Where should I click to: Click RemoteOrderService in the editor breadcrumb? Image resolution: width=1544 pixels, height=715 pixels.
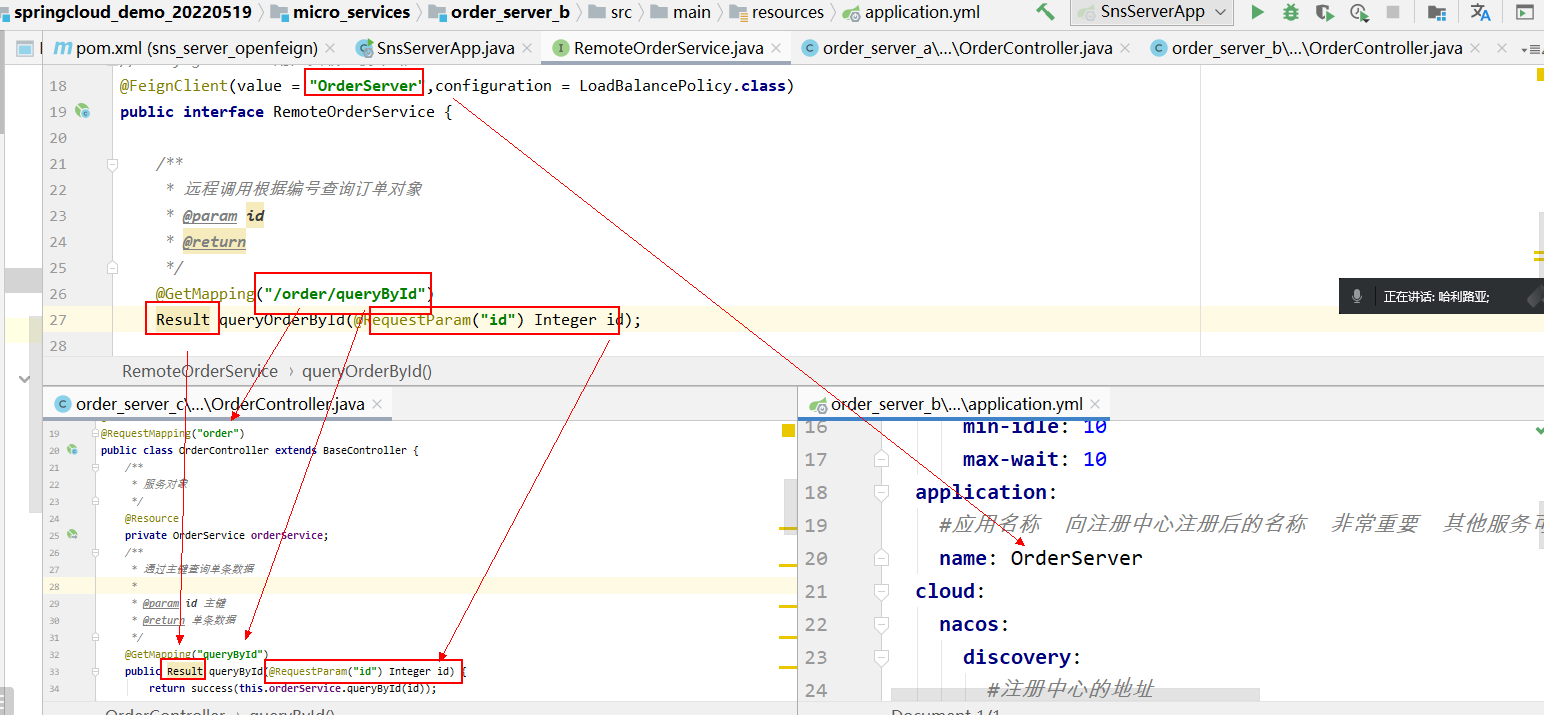[200, 371]
